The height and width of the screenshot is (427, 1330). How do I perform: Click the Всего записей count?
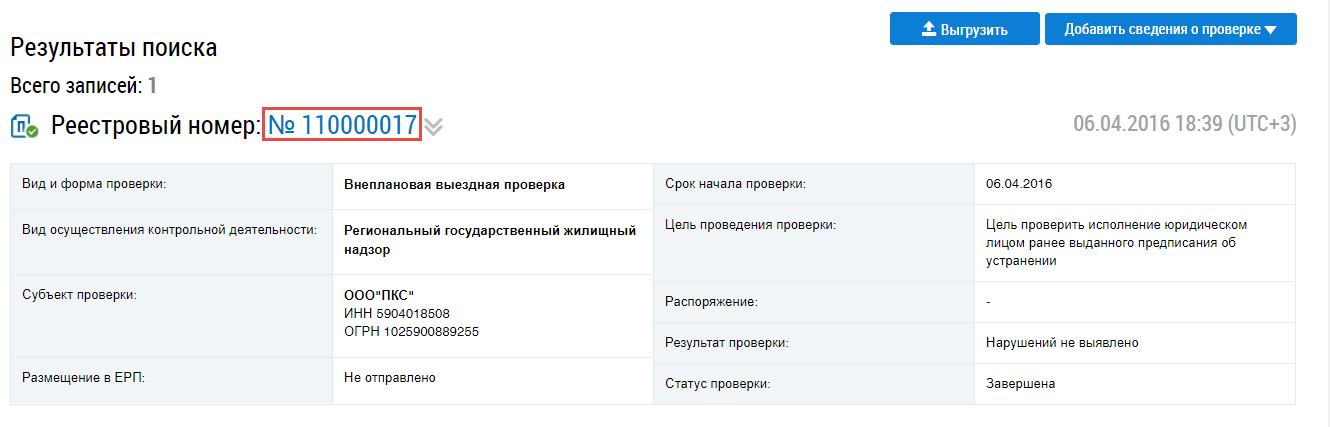(x=152, y=86)
